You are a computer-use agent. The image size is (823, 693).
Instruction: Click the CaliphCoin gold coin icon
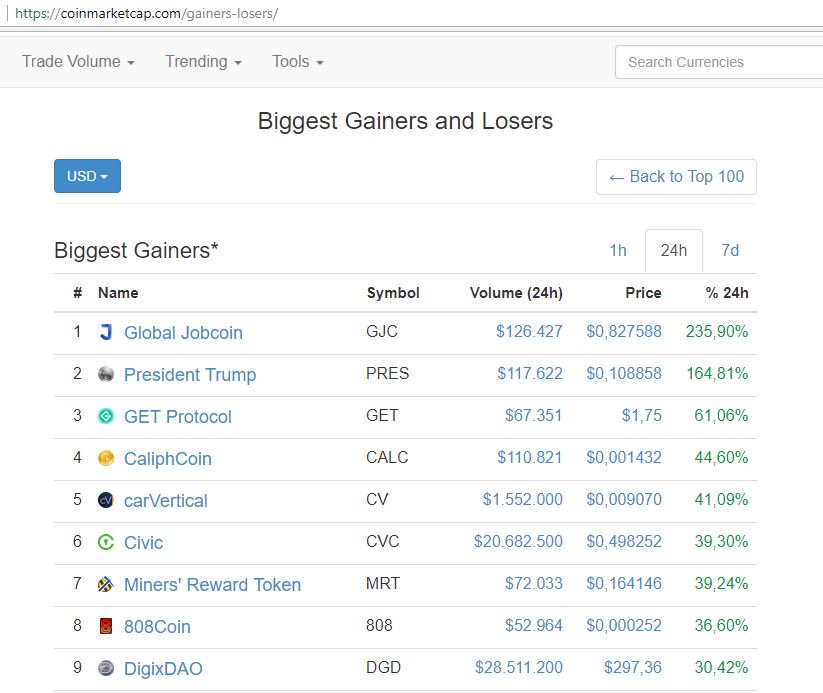pos(106,458)
